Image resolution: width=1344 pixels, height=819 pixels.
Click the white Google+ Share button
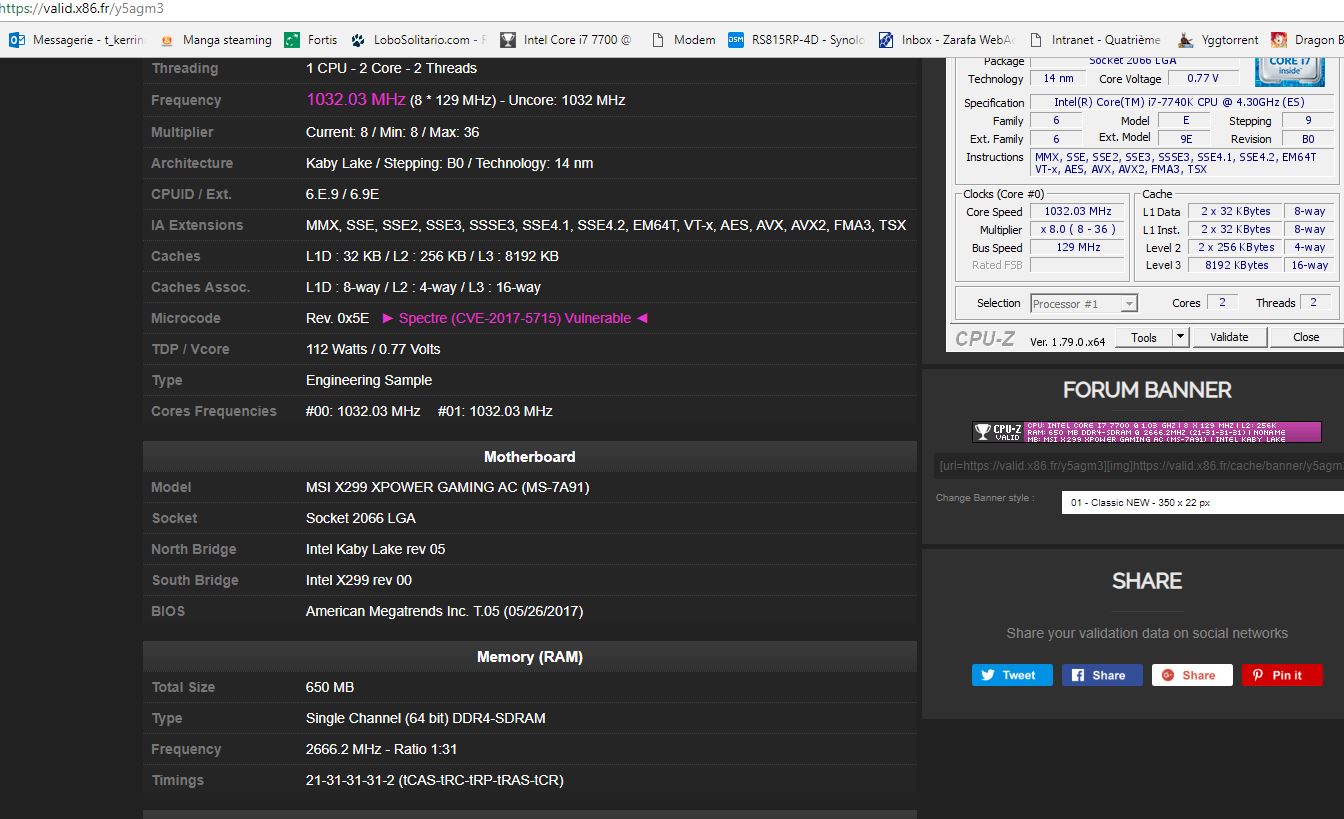[1192, 675]
